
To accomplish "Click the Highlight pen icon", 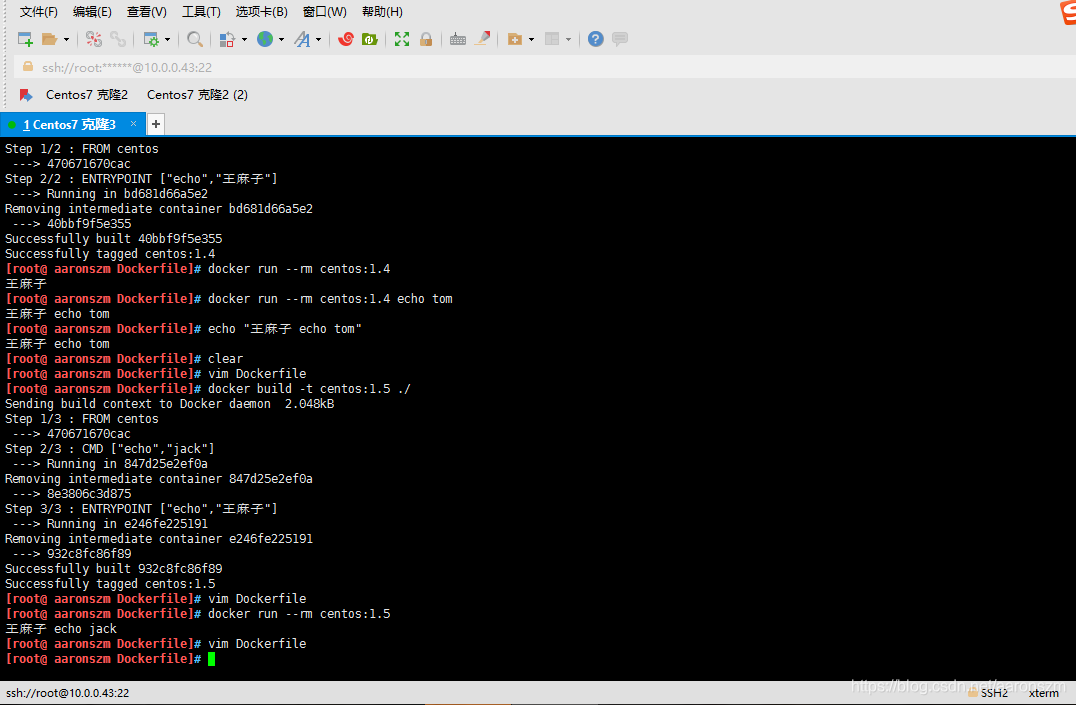I will (482, 38).
